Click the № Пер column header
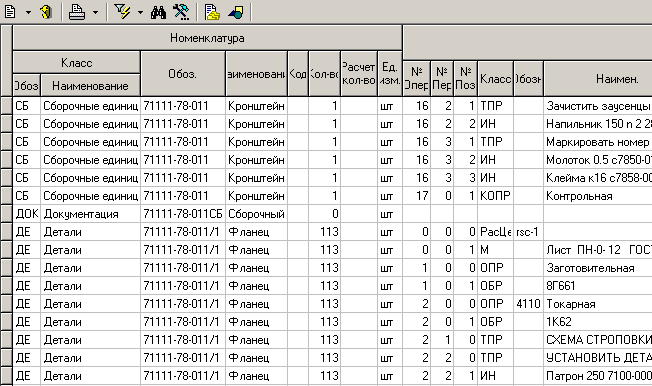Viewport: 652px width, 386px height. pos(442,78)
